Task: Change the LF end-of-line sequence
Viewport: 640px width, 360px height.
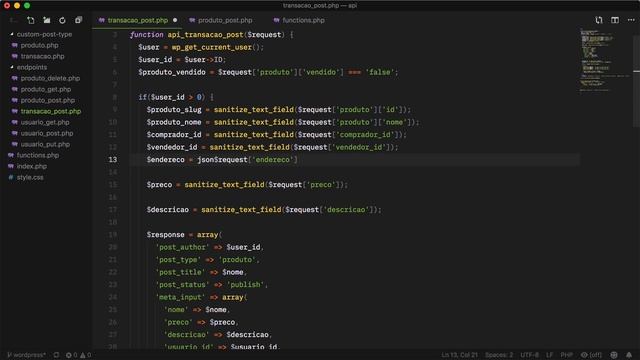Action: [549, 355]
